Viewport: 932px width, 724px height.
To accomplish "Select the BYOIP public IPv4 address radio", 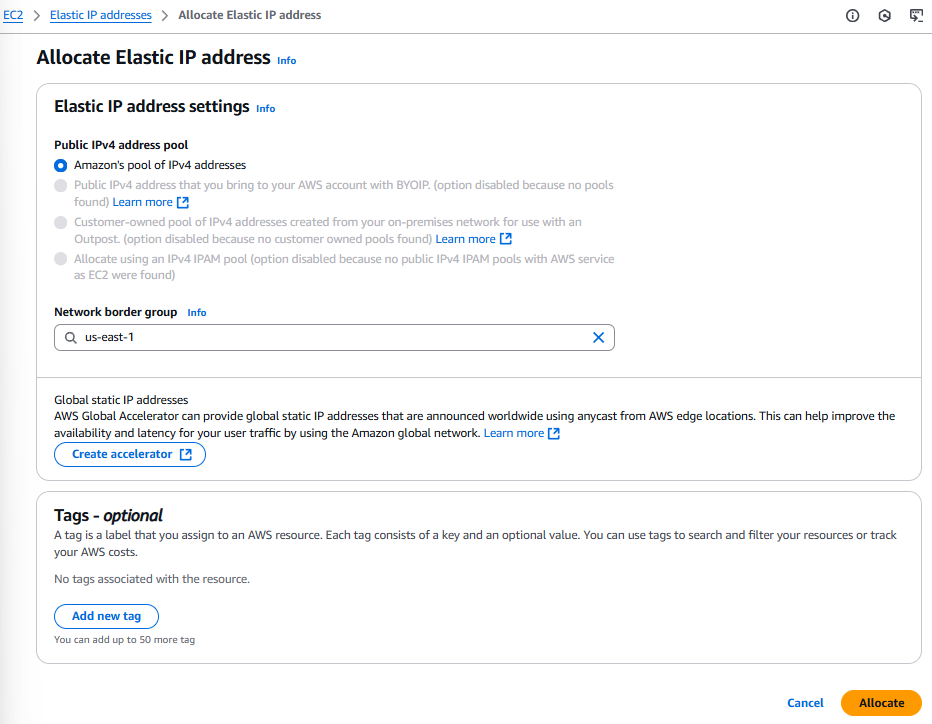I will (x=61, y=186).
